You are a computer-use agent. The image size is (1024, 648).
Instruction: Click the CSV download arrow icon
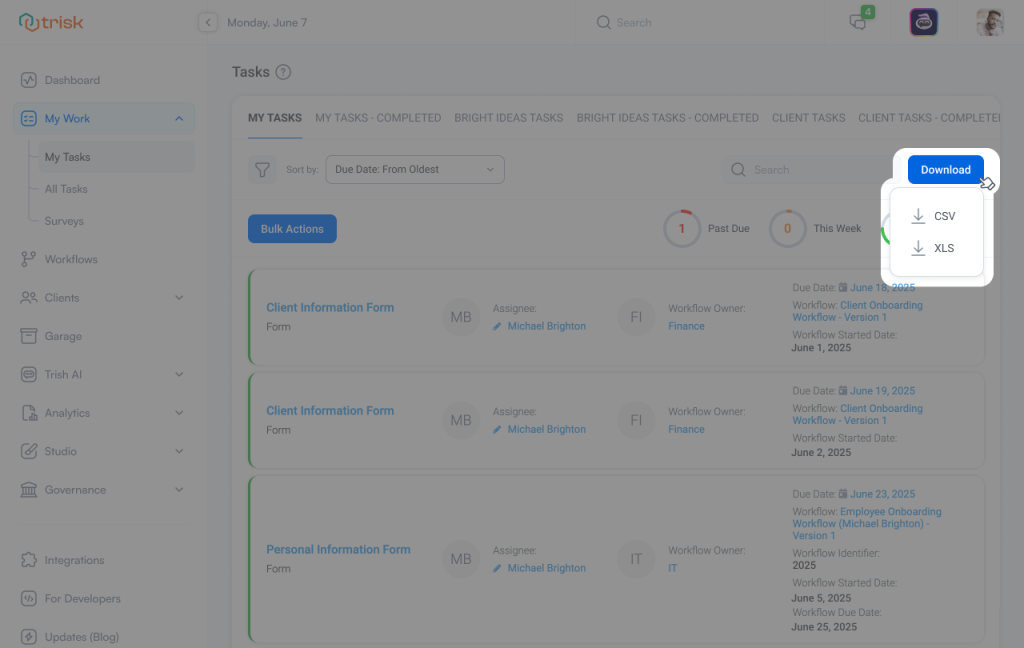918,216
